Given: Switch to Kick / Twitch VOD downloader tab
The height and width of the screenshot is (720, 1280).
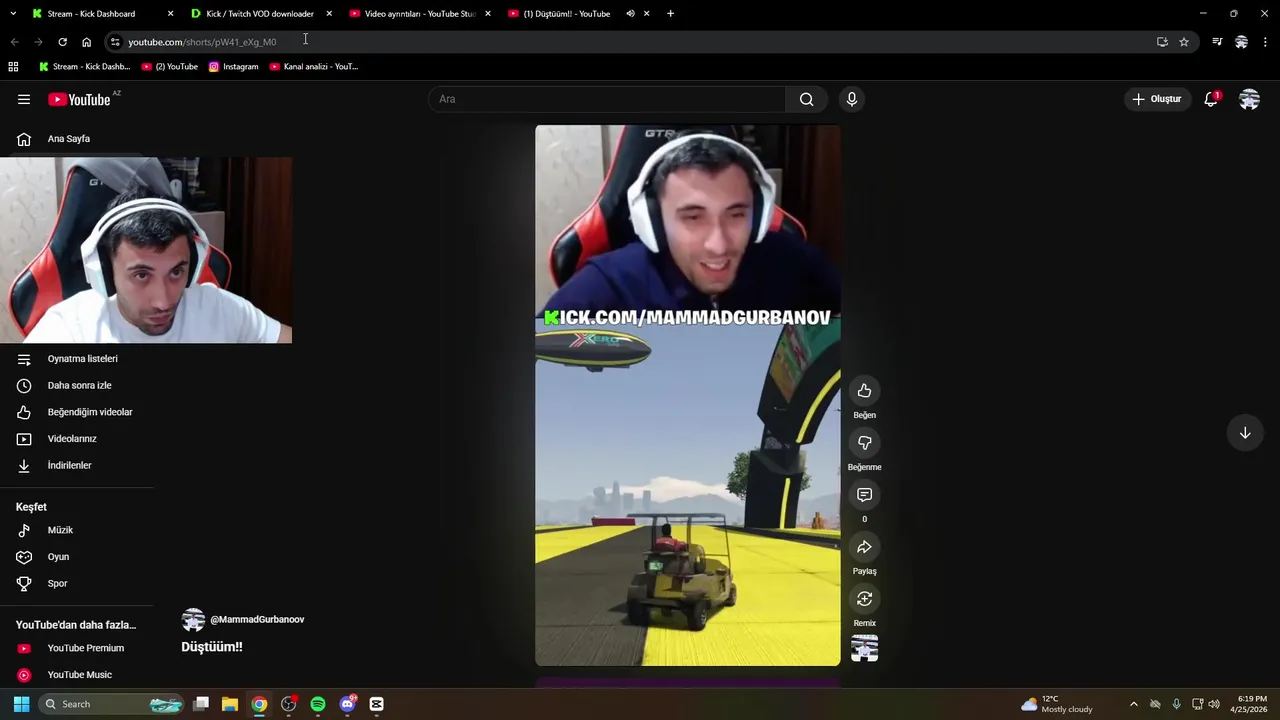Looking at the screenshot, I should click(260, 14).
